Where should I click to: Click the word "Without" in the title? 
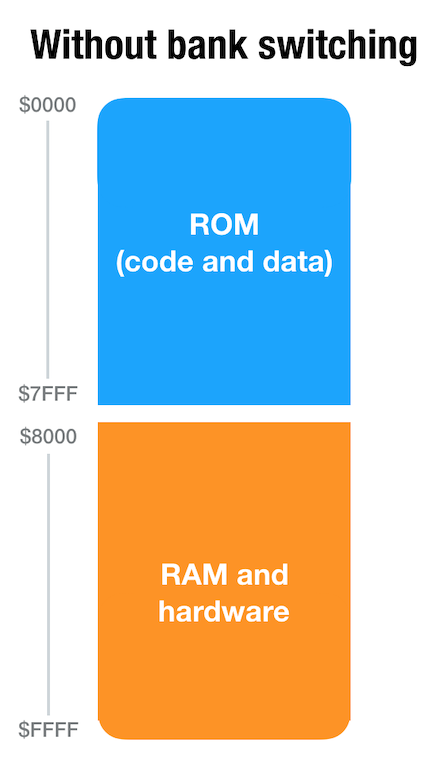coord(92,45)
